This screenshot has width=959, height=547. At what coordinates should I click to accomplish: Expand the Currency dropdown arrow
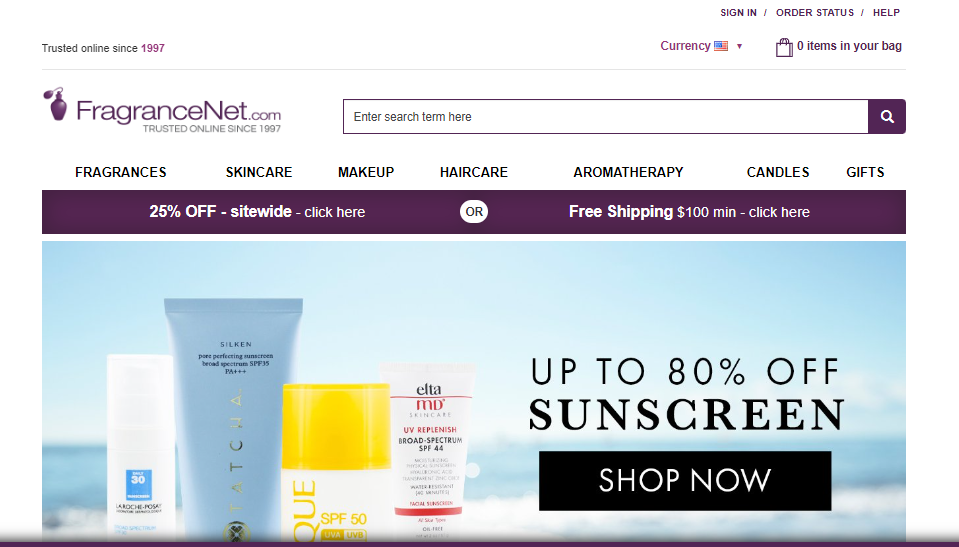[739, 47]
